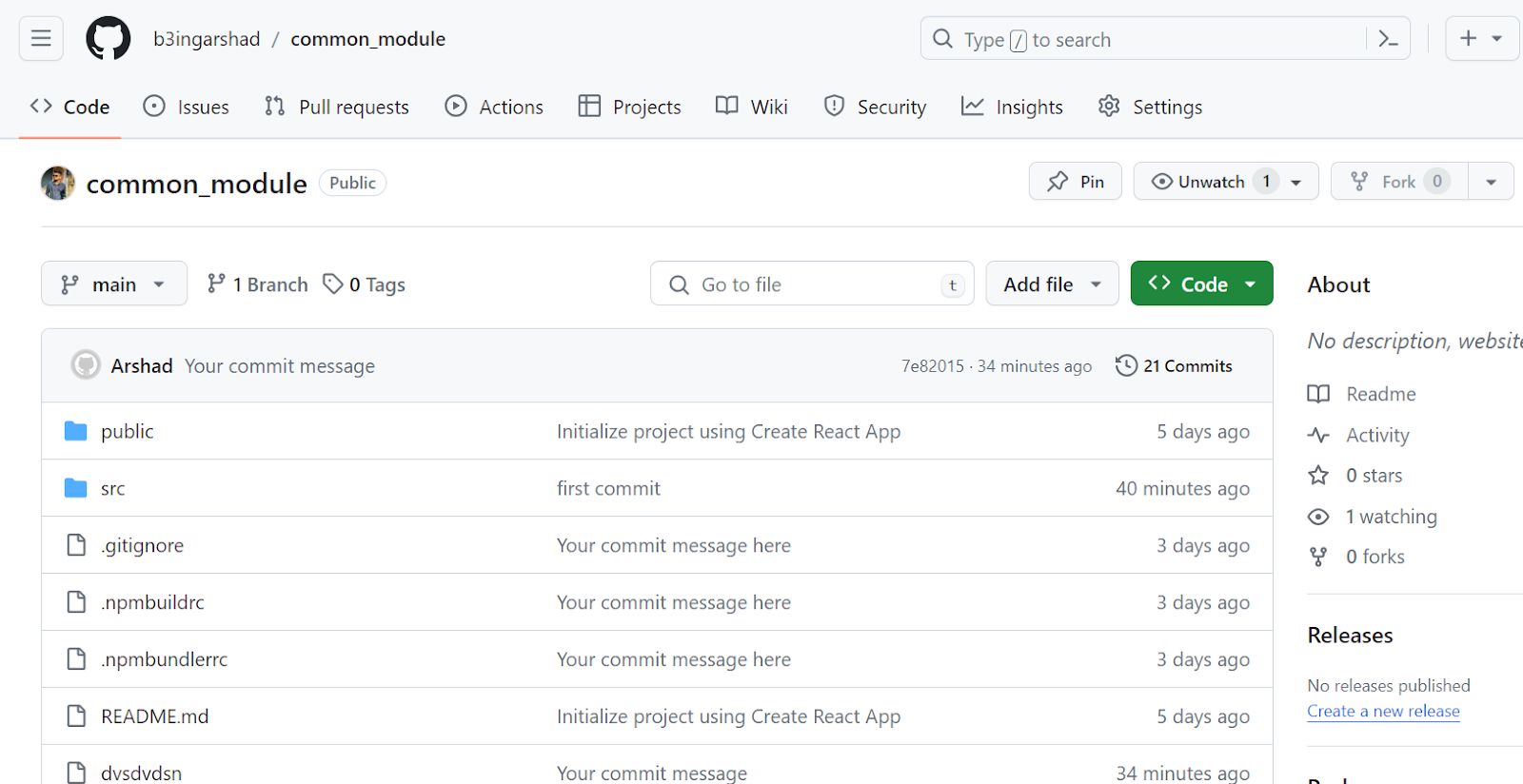Open the command palette icon
Screen dimensions: 1523x784
[x=1388, y=39]
